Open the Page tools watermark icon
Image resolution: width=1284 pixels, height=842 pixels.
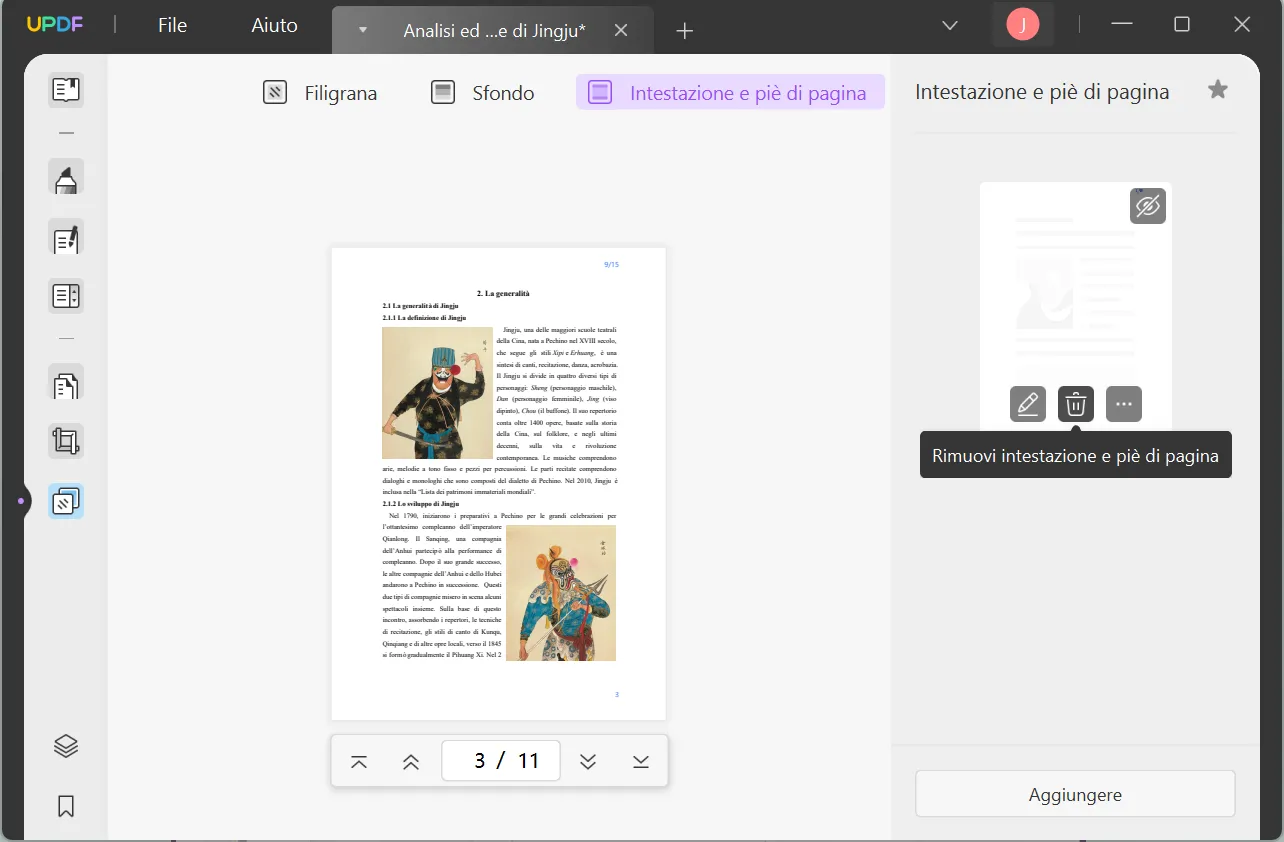[x=66, y=501]
